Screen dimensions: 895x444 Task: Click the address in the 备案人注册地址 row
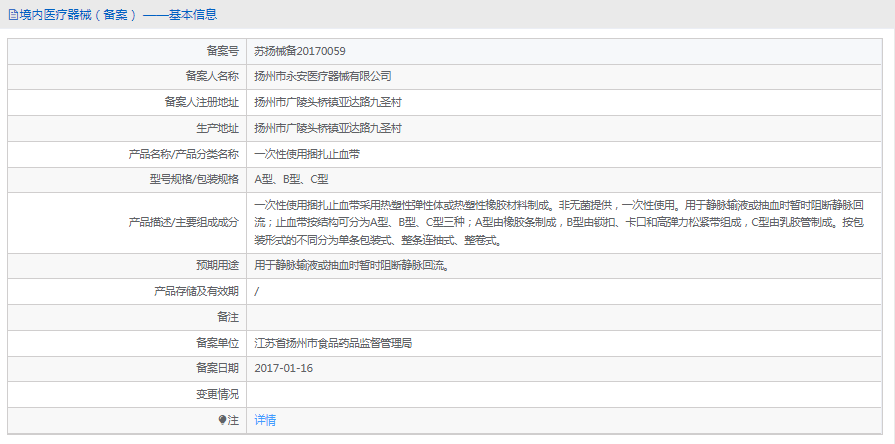click(328, 103)
